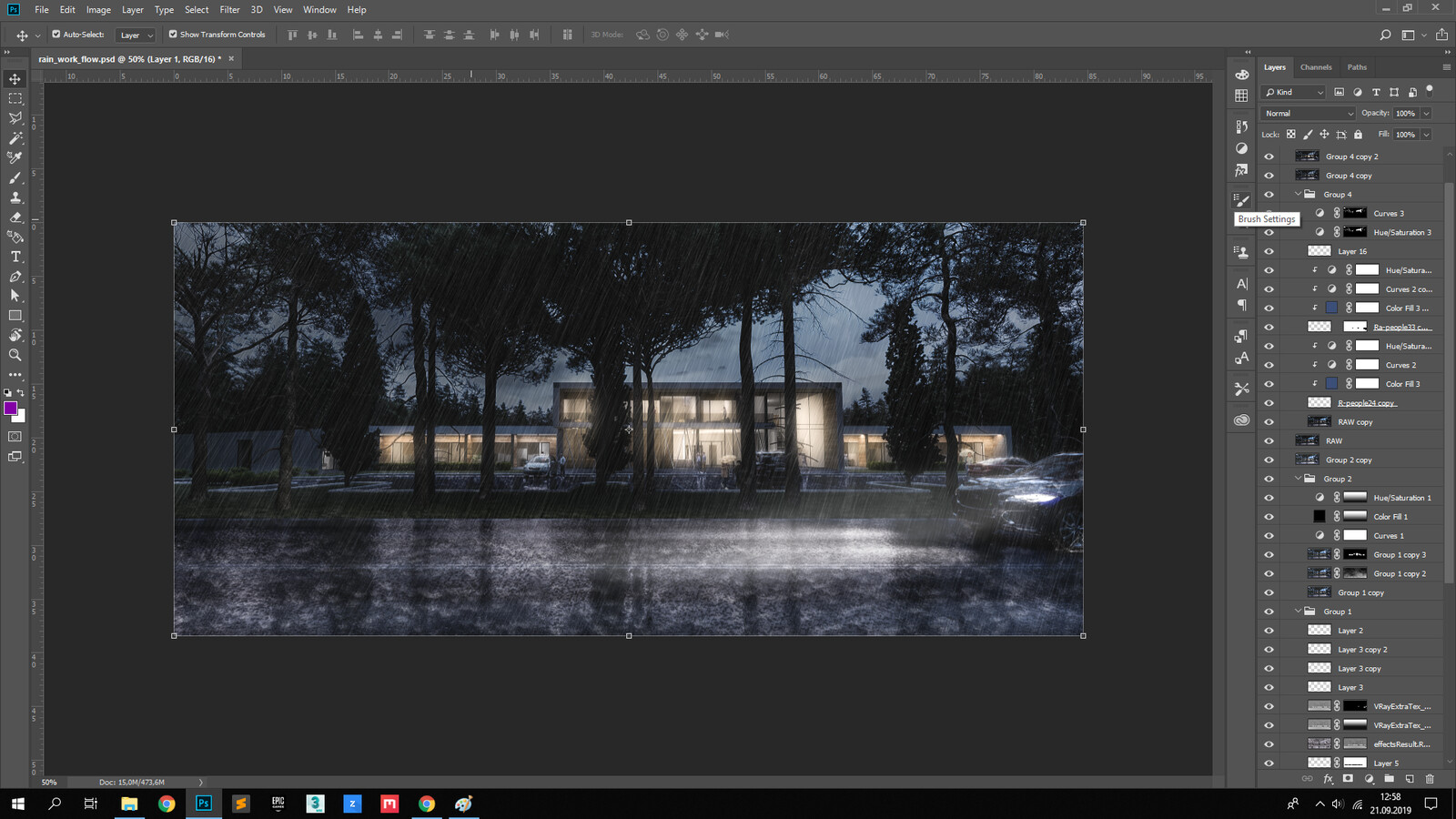Add a layer style with fx button

[x=1328, y=779]
